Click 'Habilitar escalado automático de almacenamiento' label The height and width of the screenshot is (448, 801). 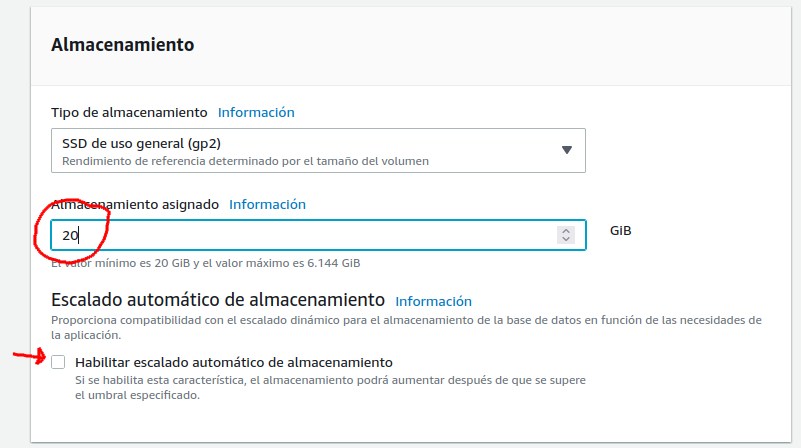[x=233, y=362]
